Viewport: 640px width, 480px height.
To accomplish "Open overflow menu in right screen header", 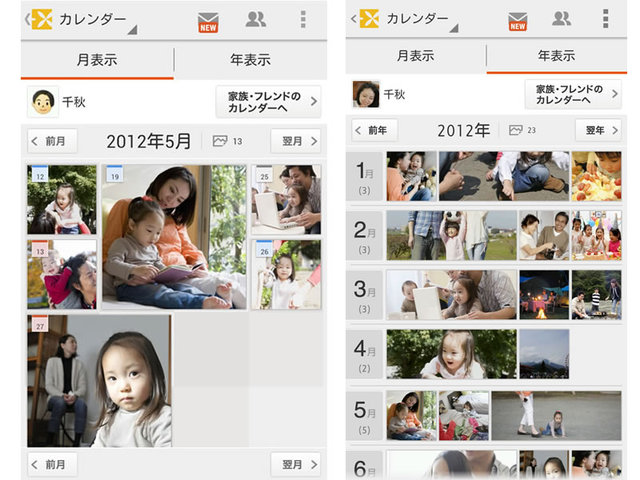I will [x=606, y=19].
